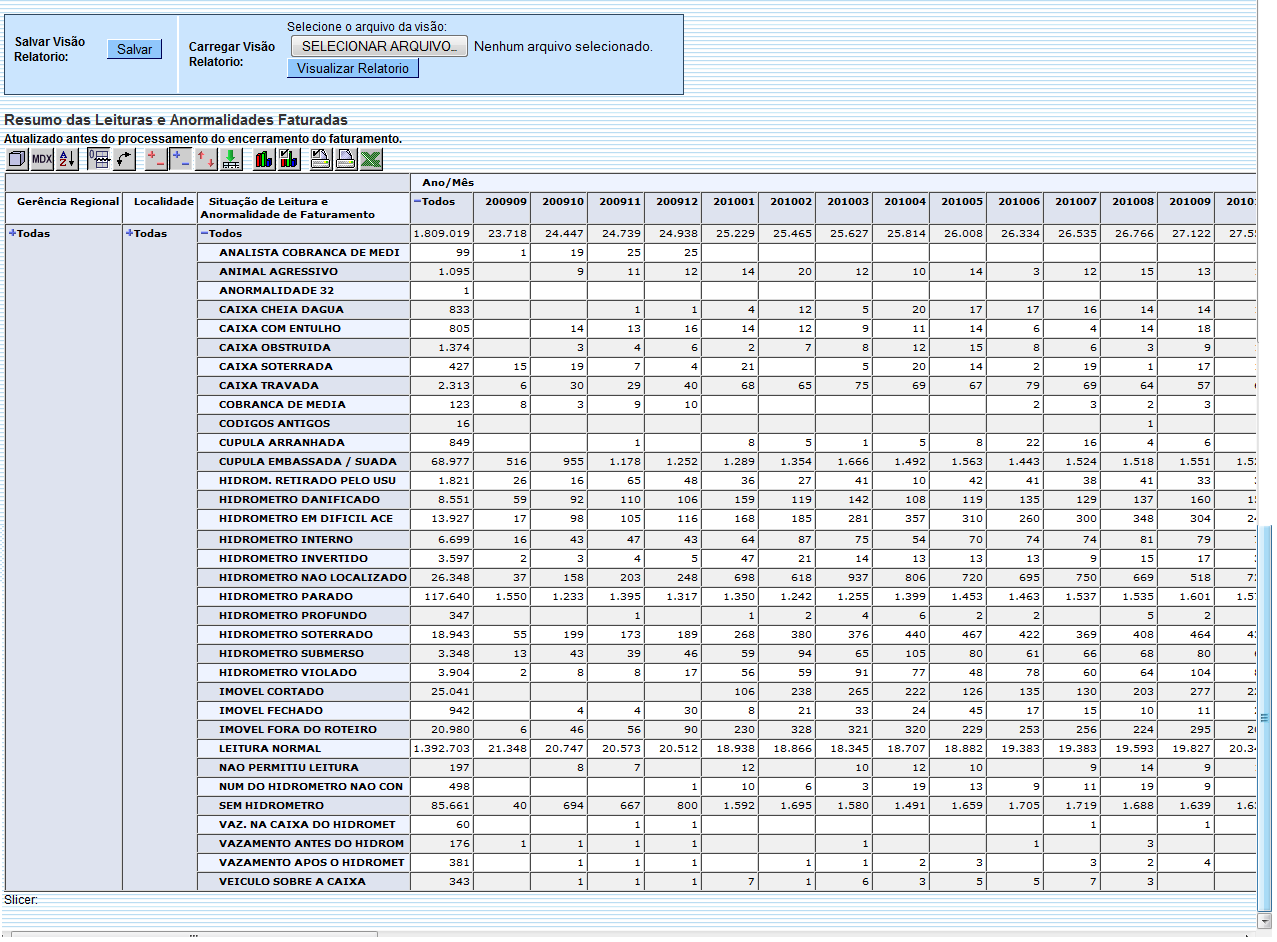The width and height of the screenshot is (1277, 942).
Task: Toggle drill position mode (blue plus-minus)
Action: [x=181, y=159]
